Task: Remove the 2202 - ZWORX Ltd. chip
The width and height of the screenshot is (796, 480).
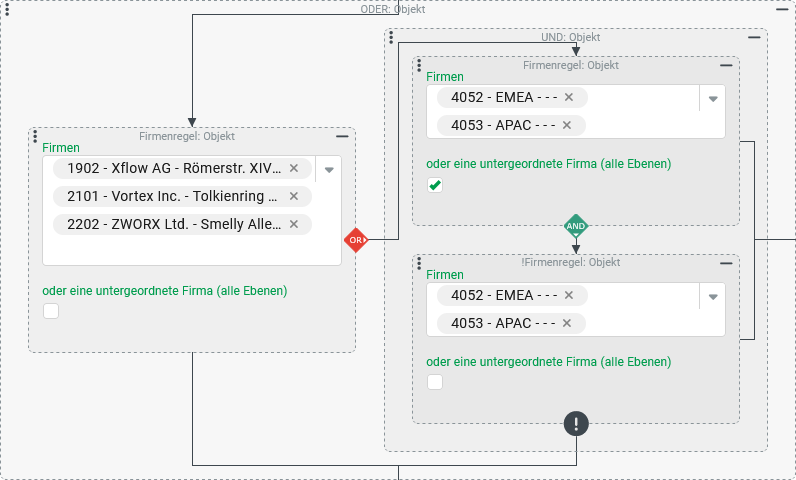Action: (x=294, y=224)
